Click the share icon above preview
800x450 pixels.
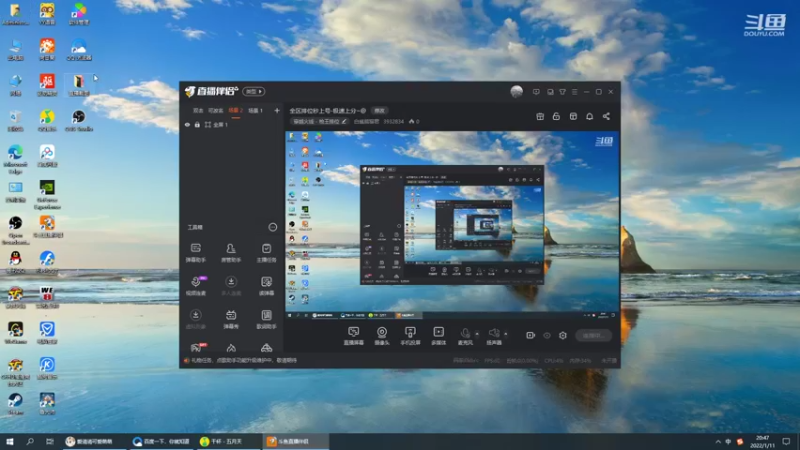click(x=606, y=116)
